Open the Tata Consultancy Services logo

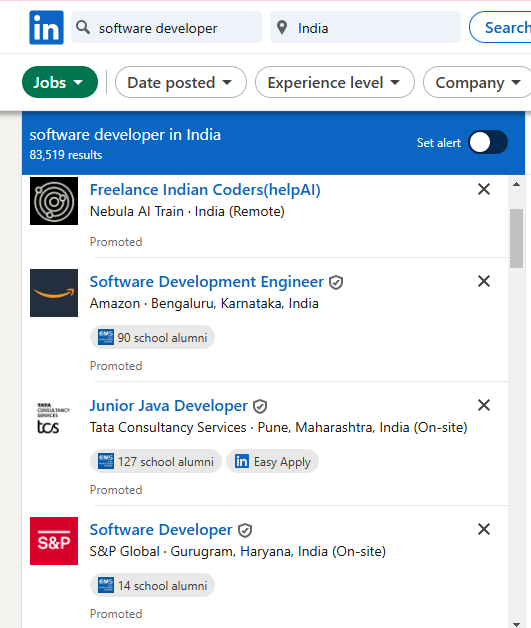click(54, 417)
